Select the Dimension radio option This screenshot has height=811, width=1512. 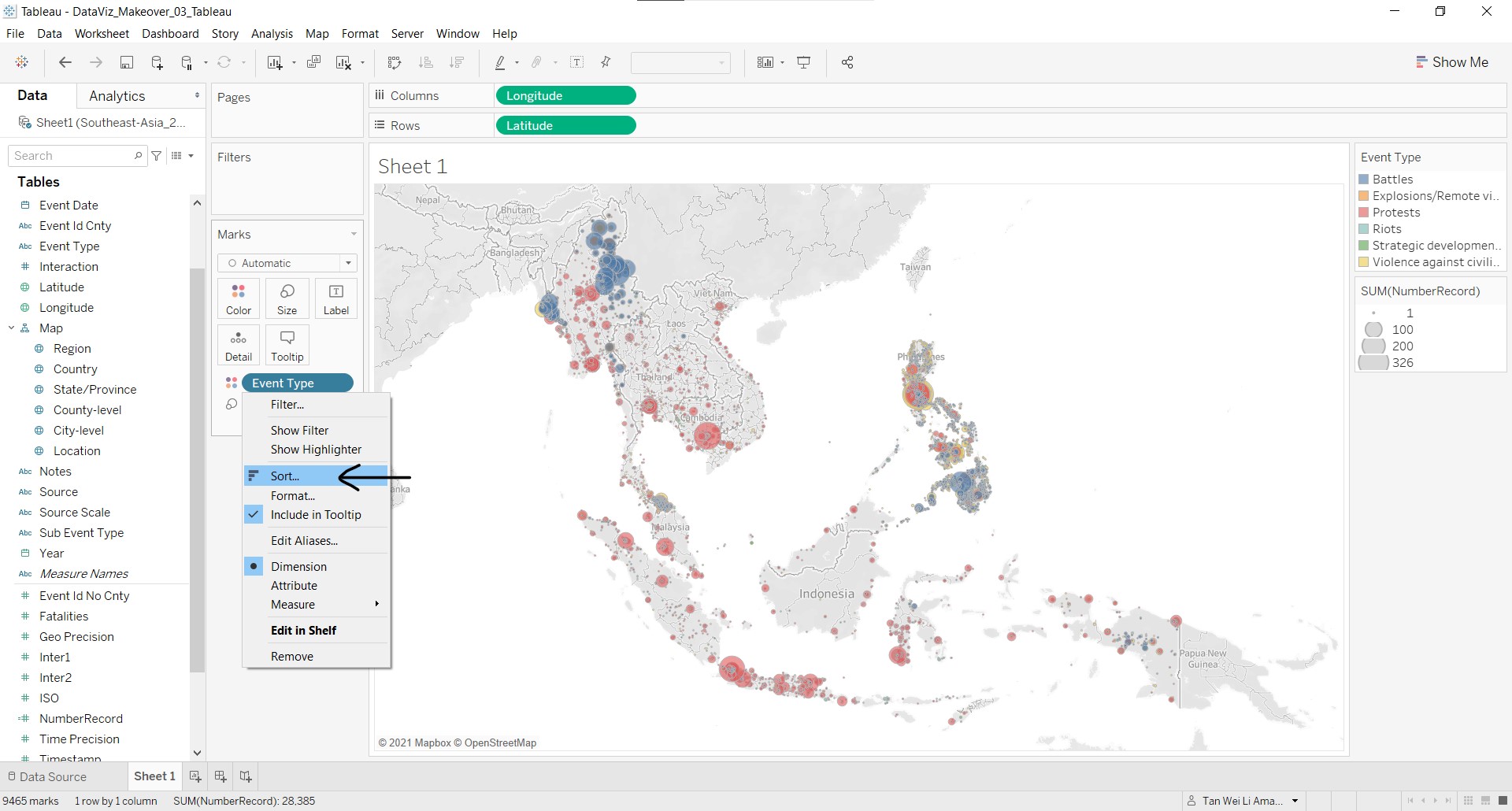tap(254, 567)
